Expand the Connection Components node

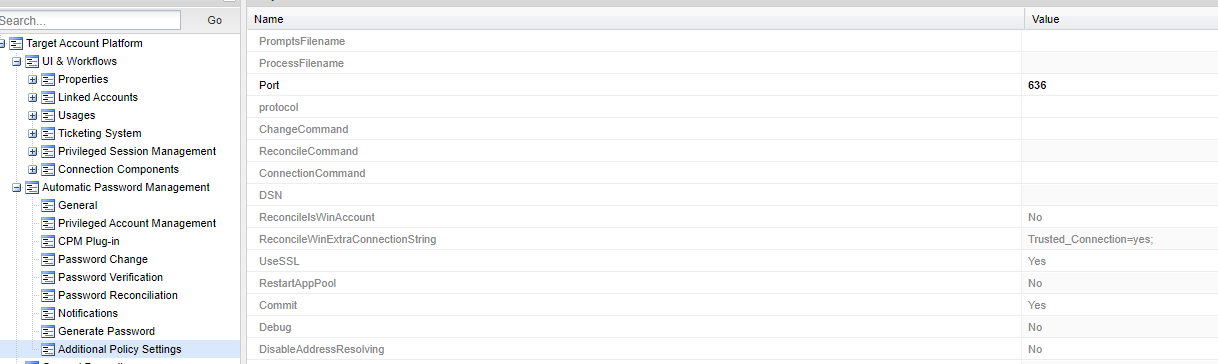click(33, 169)
